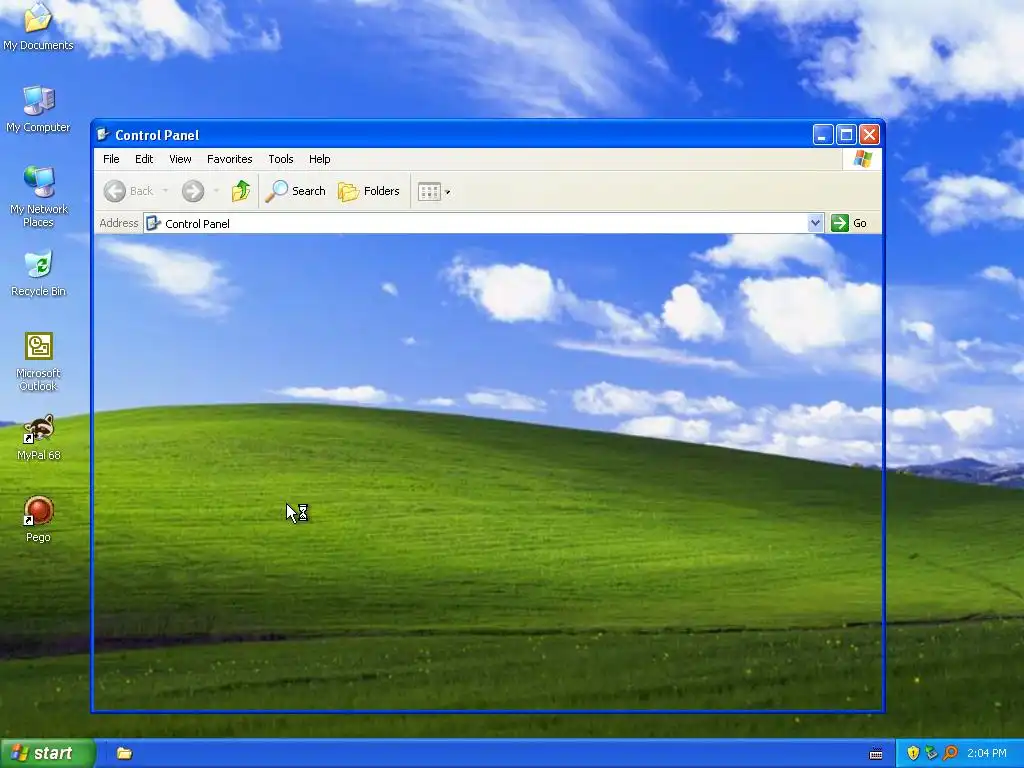Open the My Documents desktop icon
Screen dimensions: 1024x768
pyautogui.click(x=38, y=26)
